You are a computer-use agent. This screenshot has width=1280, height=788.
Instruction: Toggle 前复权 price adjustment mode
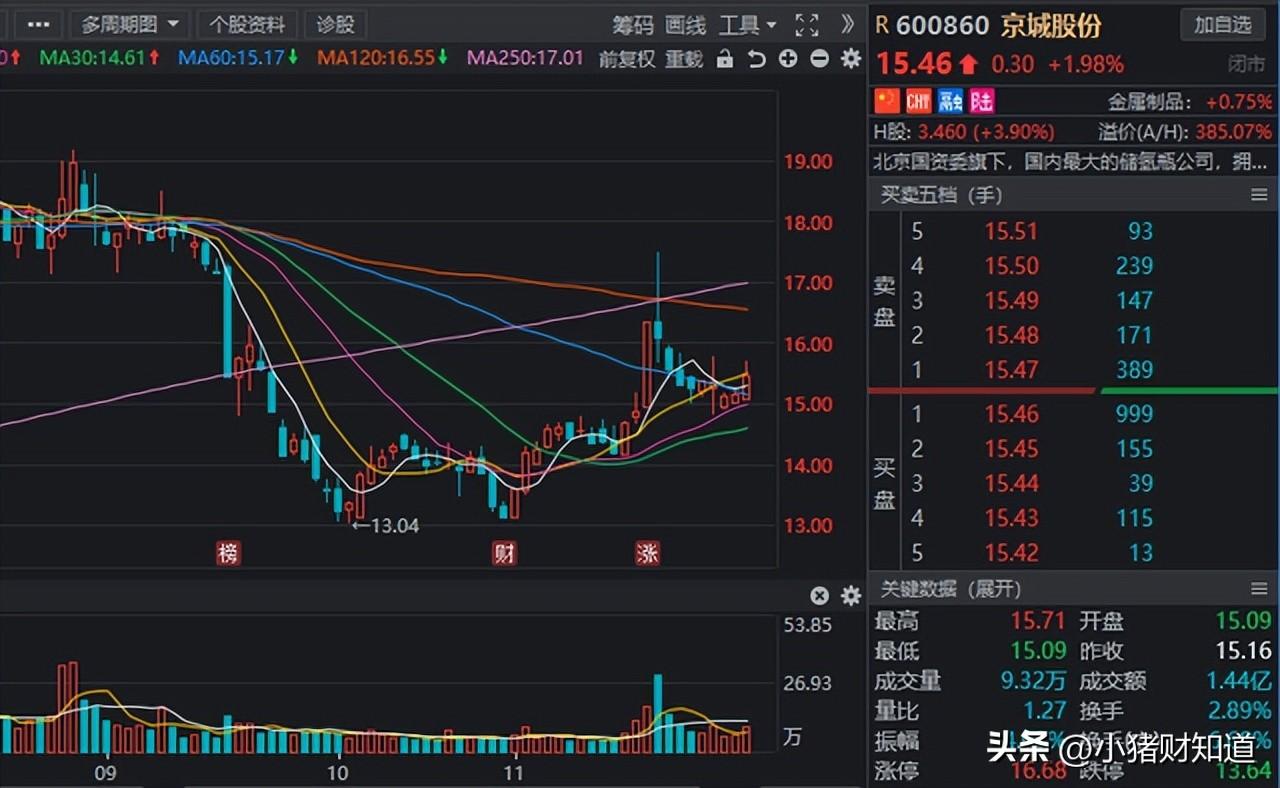click(x=627, y=59)
